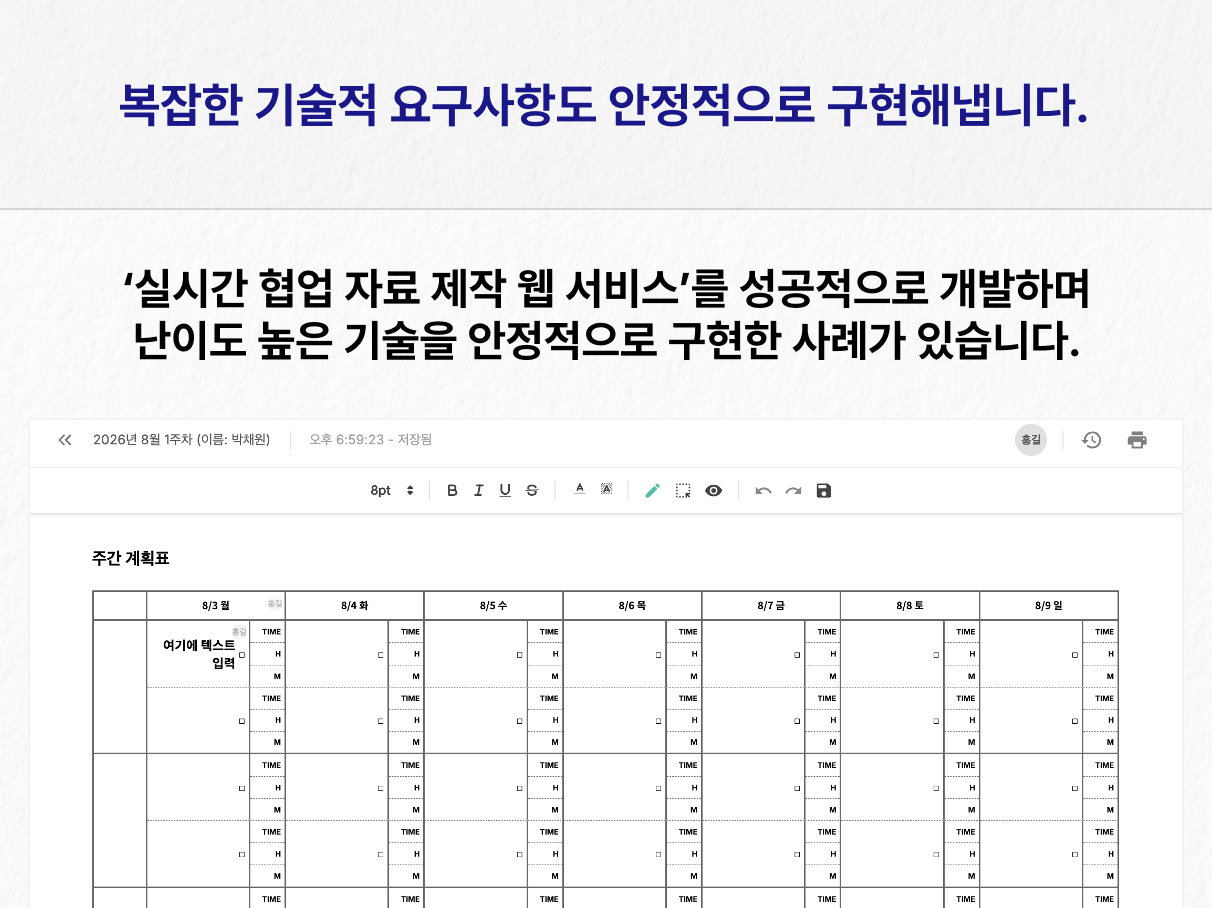Select the 8/6 목 header cell
1212x908 pixels.
click(633, 606)
